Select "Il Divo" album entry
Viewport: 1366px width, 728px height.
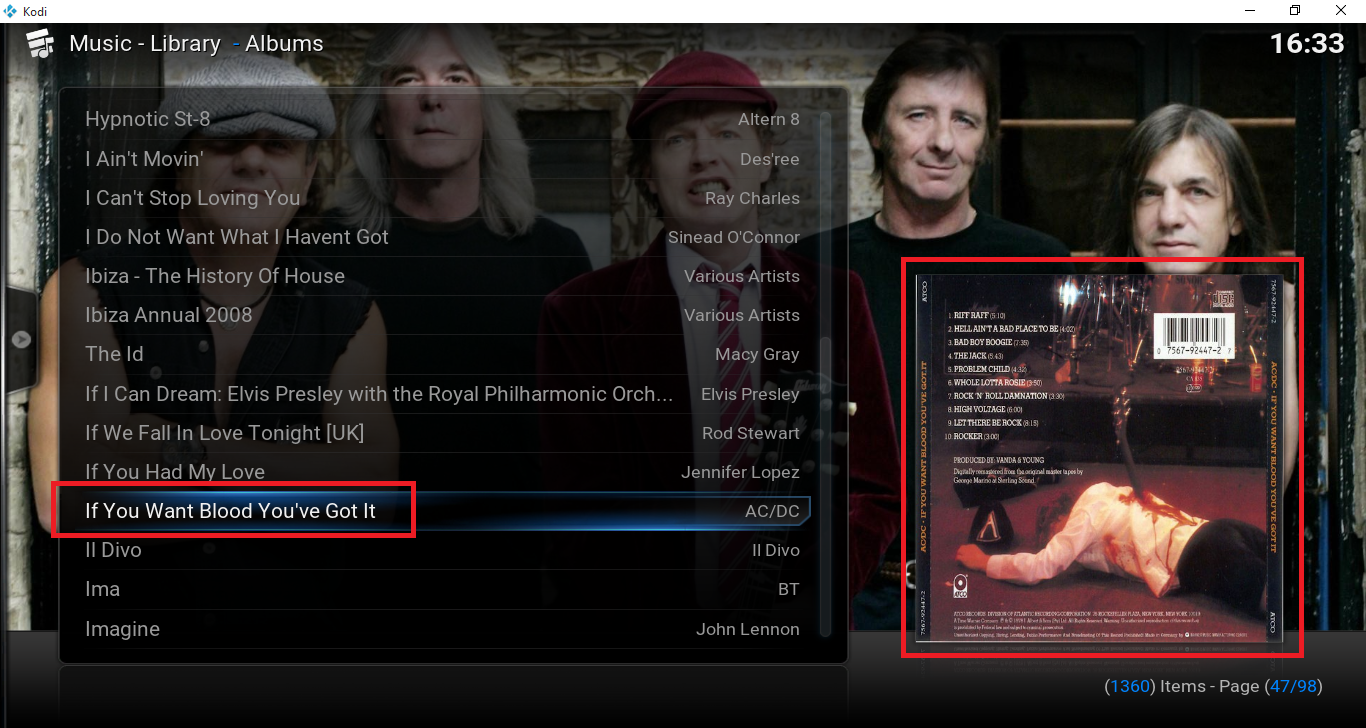(x=113, y=549)
